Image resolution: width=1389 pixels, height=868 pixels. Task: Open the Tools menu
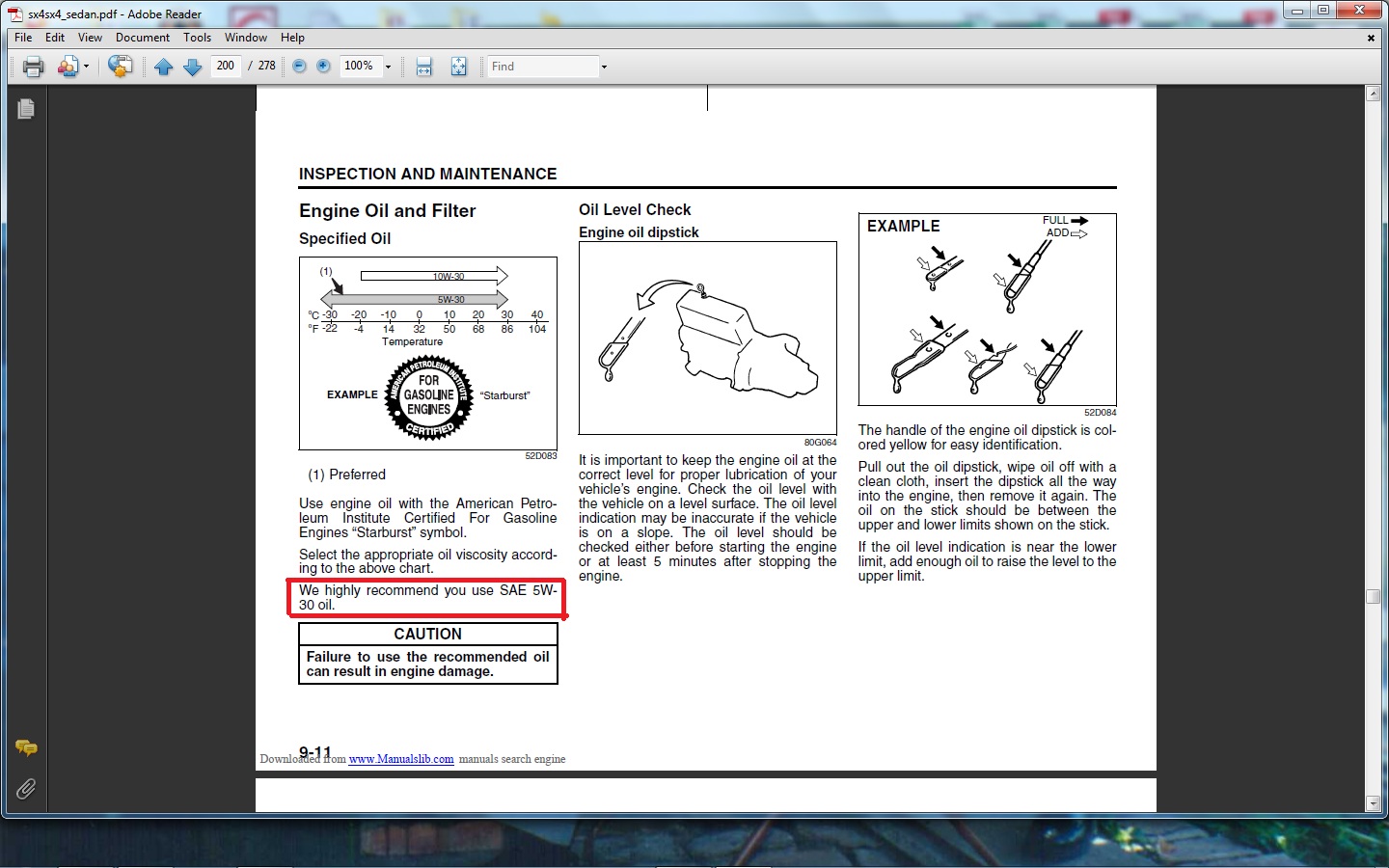click(x=197, y=38)
